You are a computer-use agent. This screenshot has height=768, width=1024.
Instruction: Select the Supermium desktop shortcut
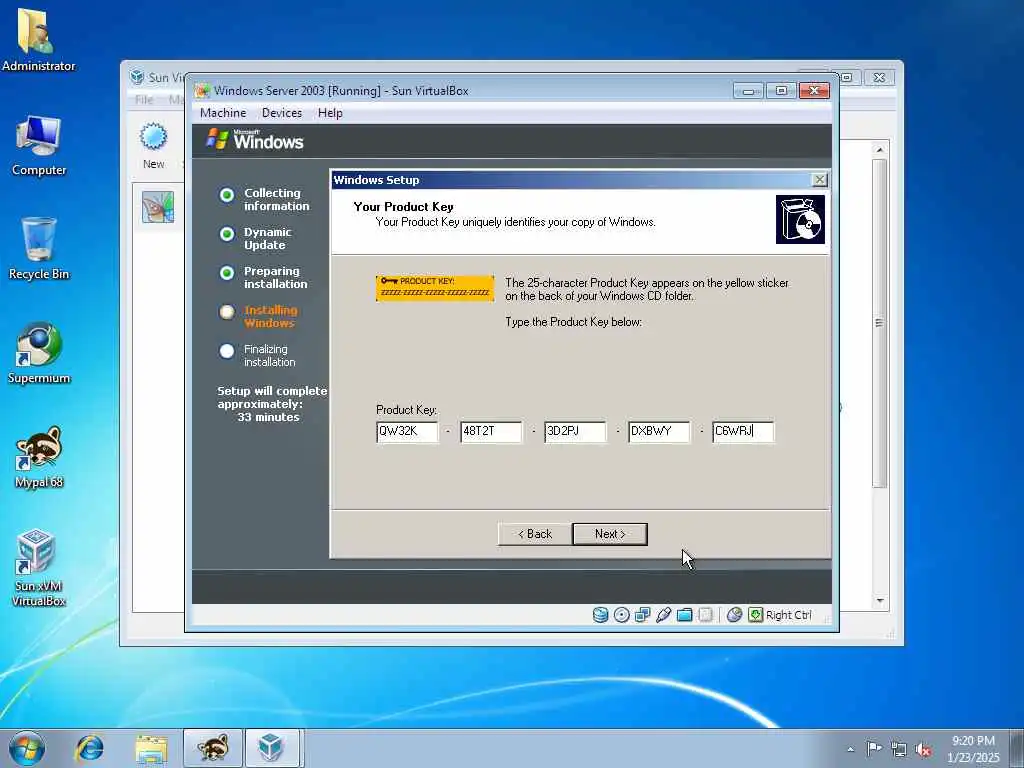pos(39,353)
